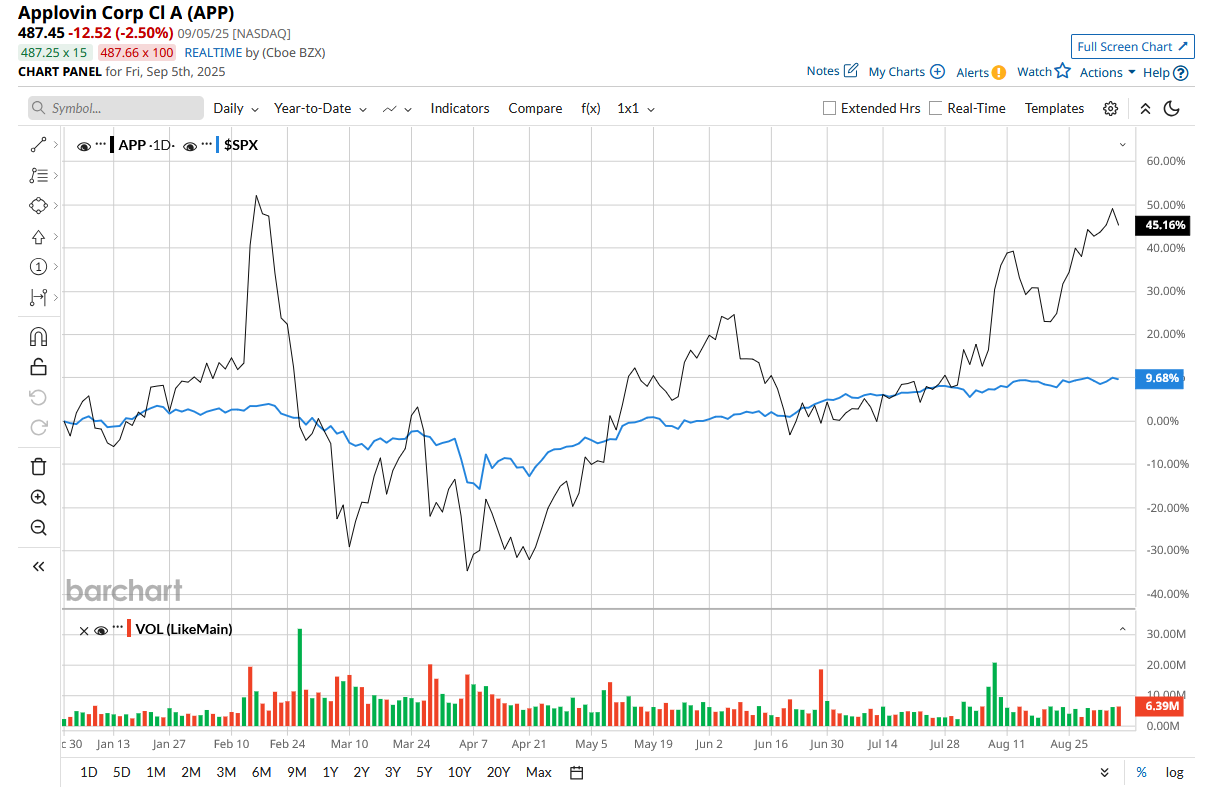Delete drawings with the trash icon

tap(39, 466)
